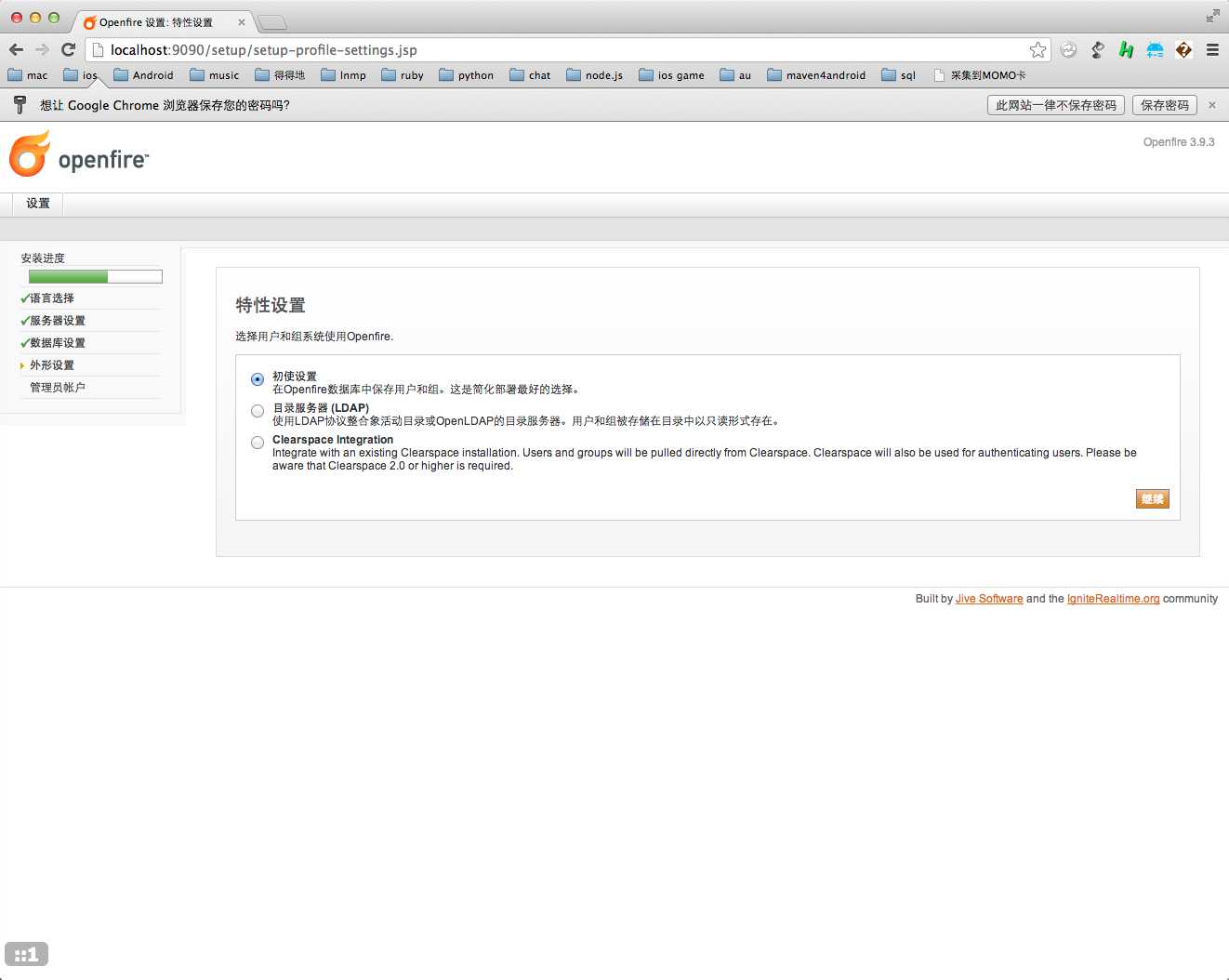The height and width of the screenshot is (980, 1229).
Task: Select the Clearspace Integration radio option
Action: click(258, 443)
